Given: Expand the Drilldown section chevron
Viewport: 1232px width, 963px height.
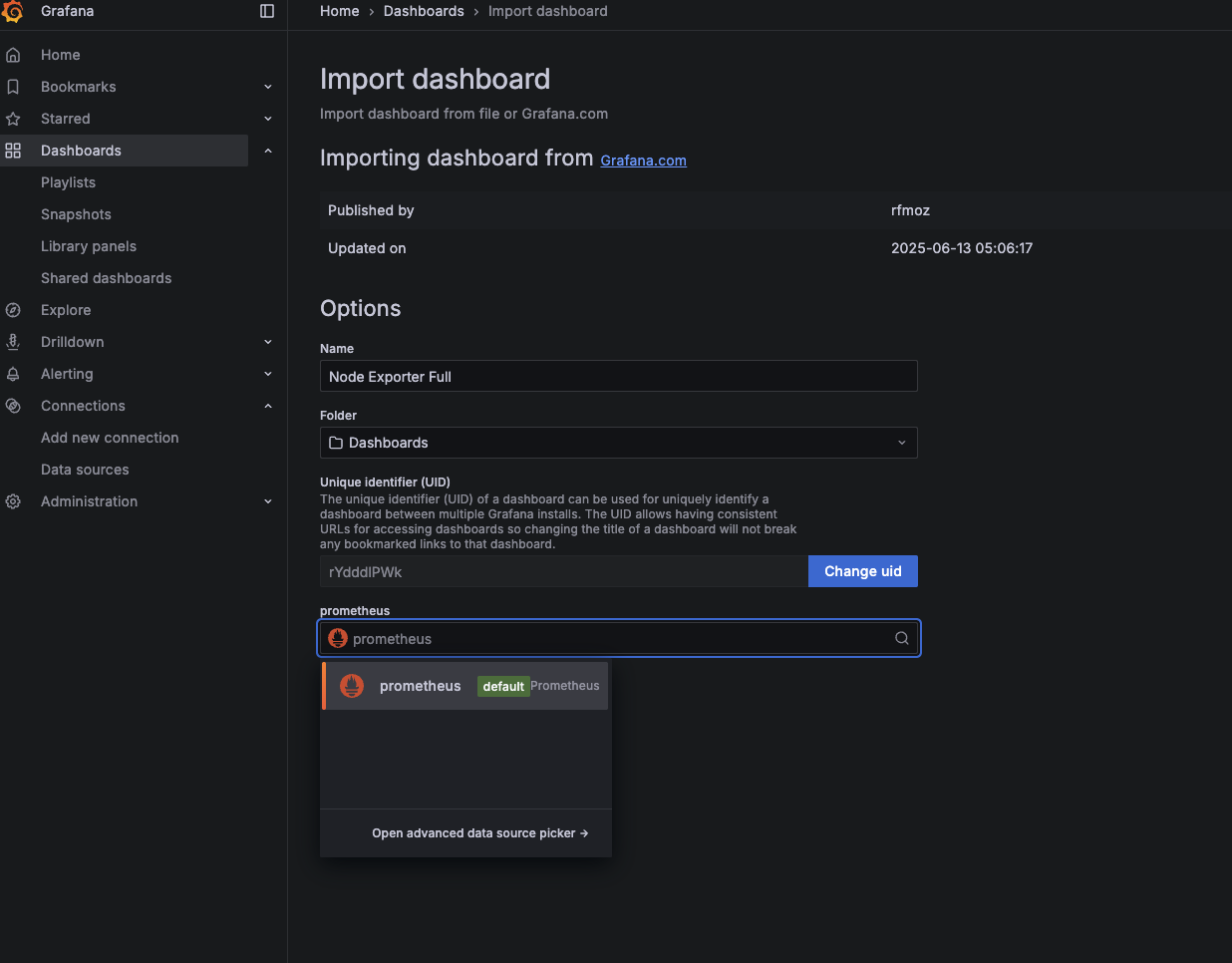Looking at the screenshot, I should click(x=268, y=342).
